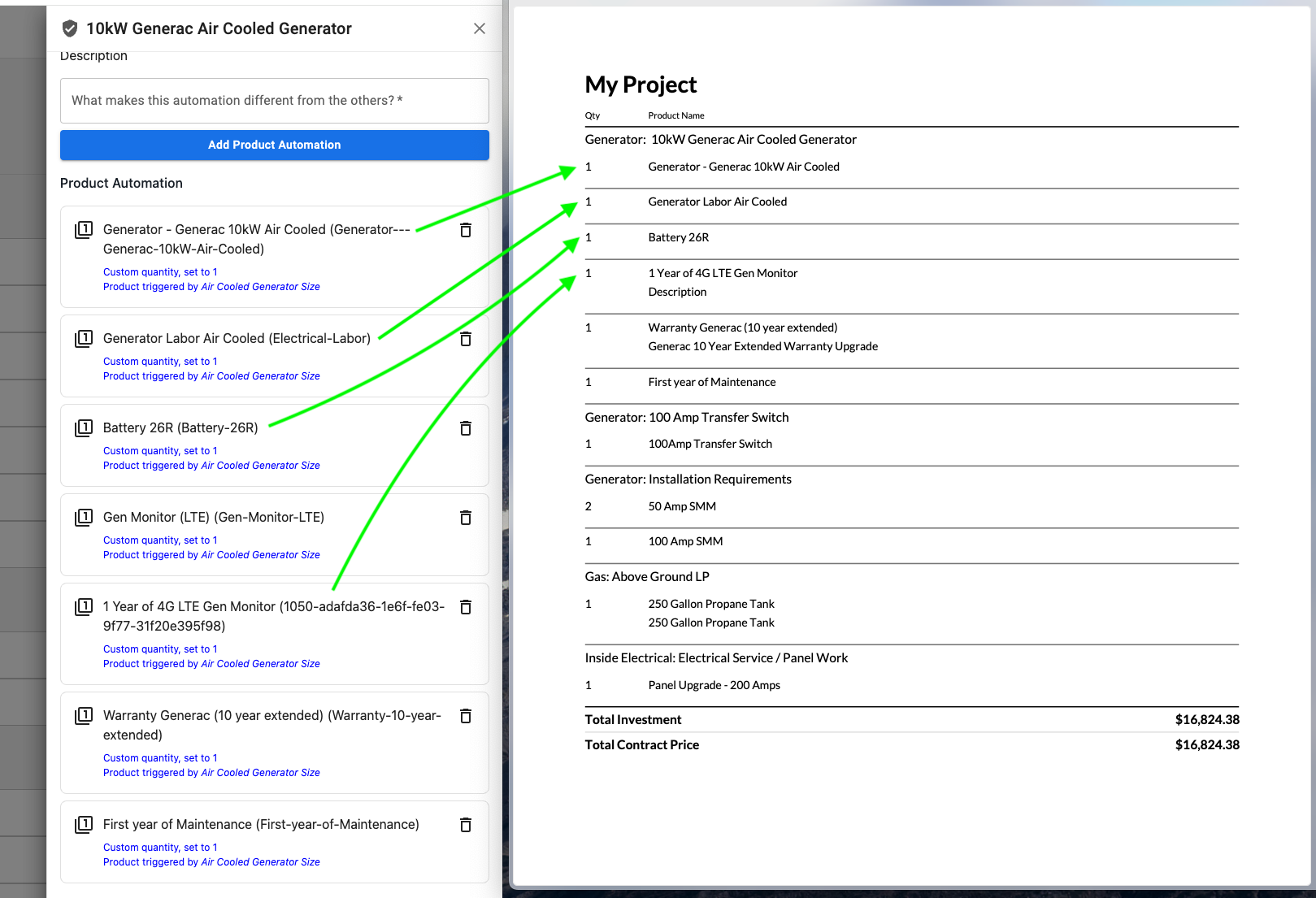Open Custom quantity link under First year of Maintenance
Screen dimensions: 1316x898
click(160, 848)
